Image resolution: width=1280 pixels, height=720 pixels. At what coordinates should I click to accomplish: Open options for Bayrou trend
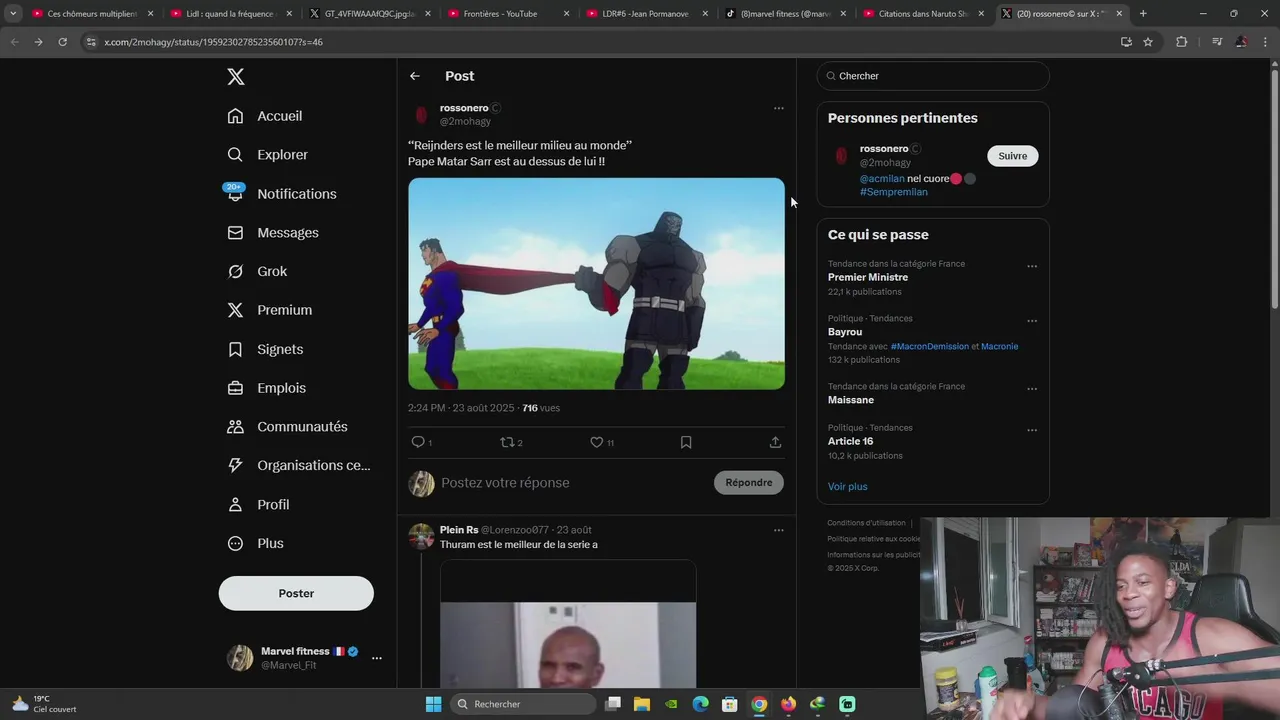point(1032,321)
